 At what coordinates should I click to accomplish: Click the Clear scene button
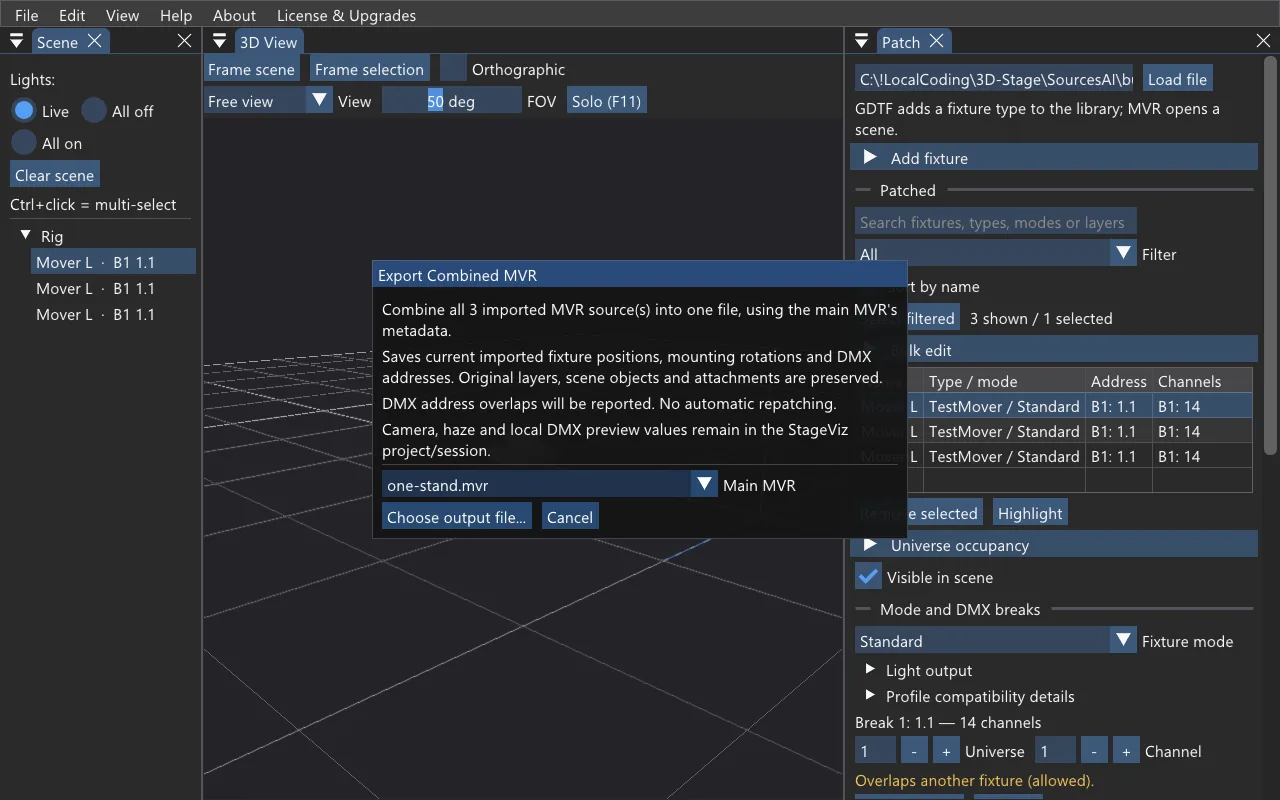coord(55,175)
